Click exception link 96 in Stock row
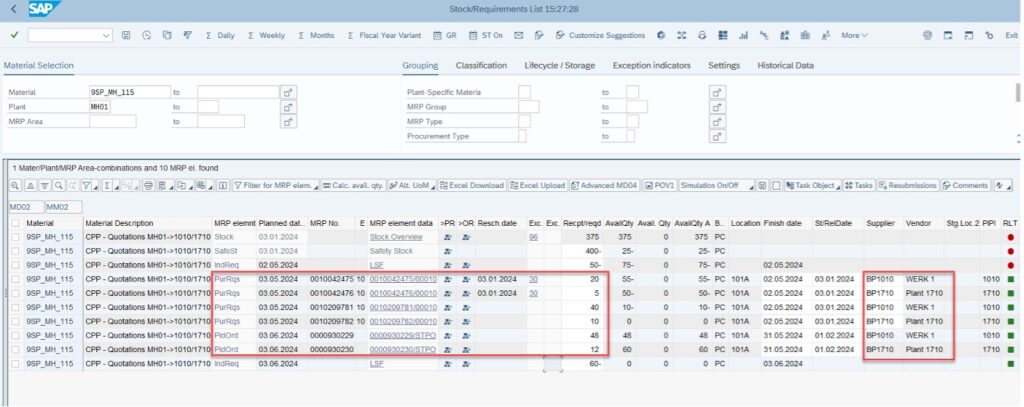This screenshot has height=407, width=1024. (534, 237)
